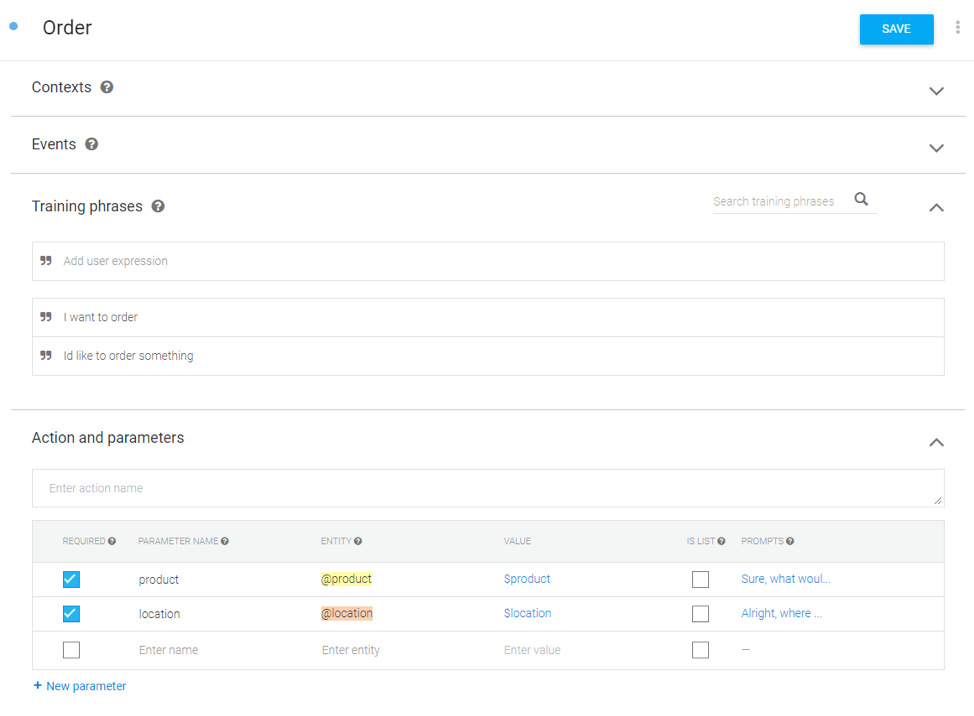The image size is (974, 716).
Task: Click the blue dot next to Order title
Action: coord(14,26)
